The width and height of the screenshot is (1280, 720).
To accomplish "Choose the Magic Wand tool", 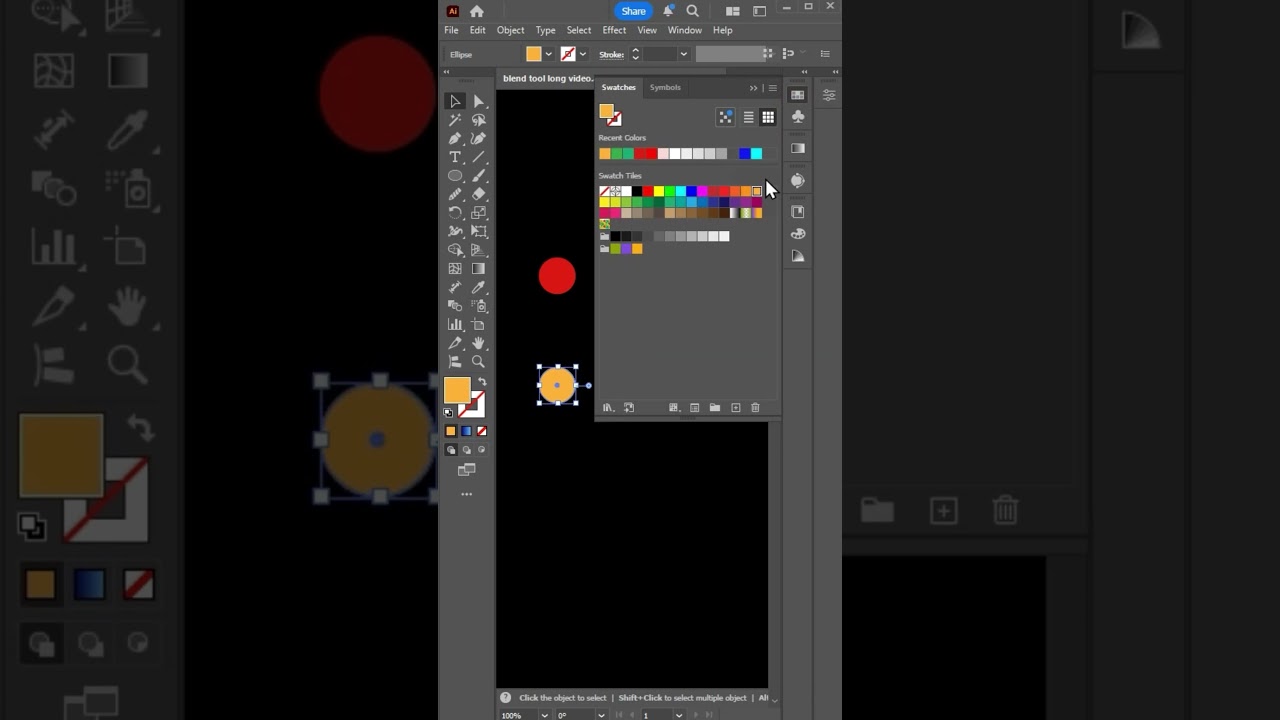I will (455, 120).
